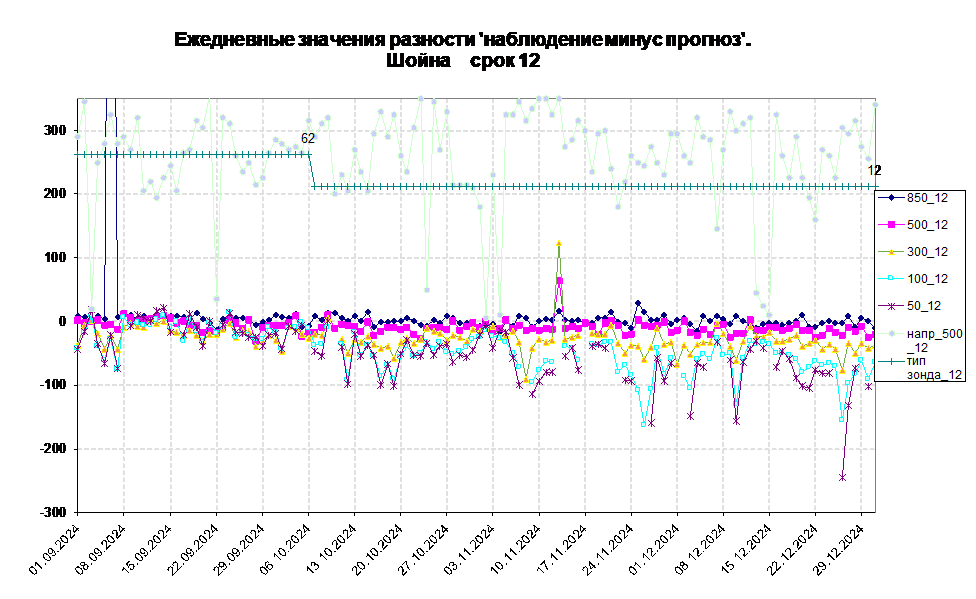976x599 pixels.
Task: Click the -300 y-axis value label
Action: 52,512
